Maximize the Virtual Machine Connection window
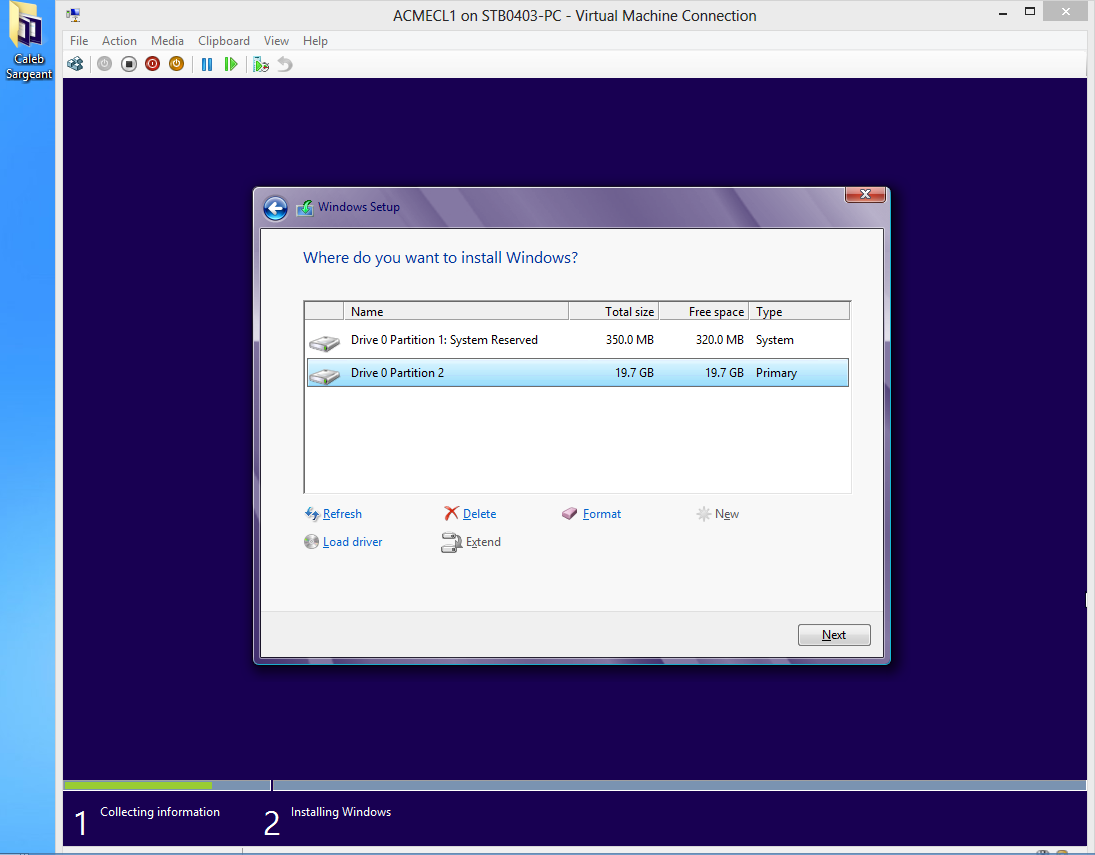 pyautogui.click(x=1029, y=11)
